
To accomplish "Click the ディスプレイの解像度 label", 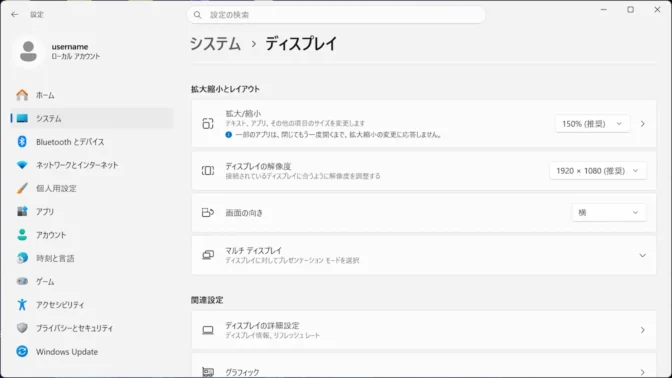I will pyautogui.click(x=258, y=166).
